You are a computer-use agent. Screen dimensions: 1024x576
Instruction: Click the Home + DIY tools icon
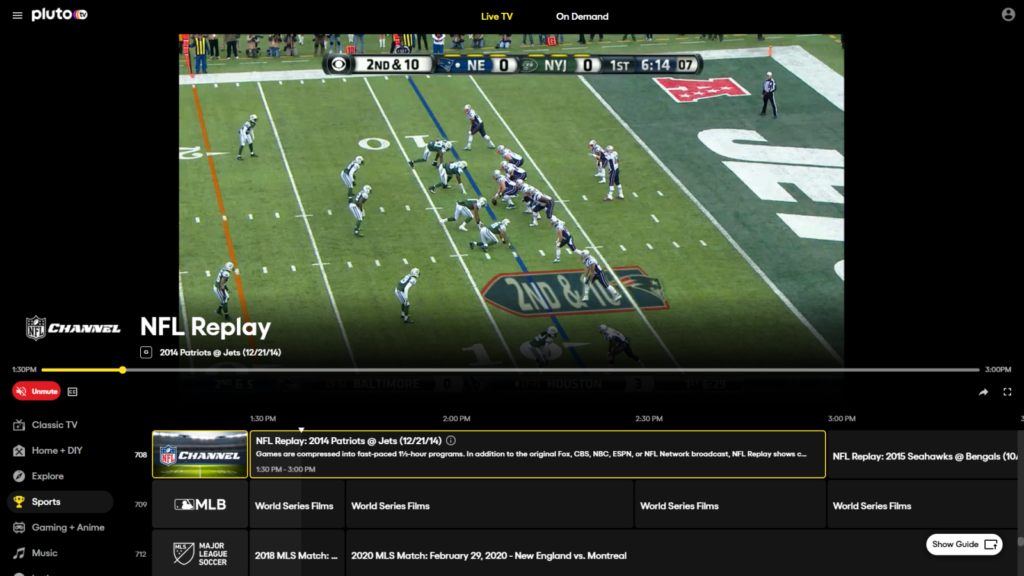[19, 451]
